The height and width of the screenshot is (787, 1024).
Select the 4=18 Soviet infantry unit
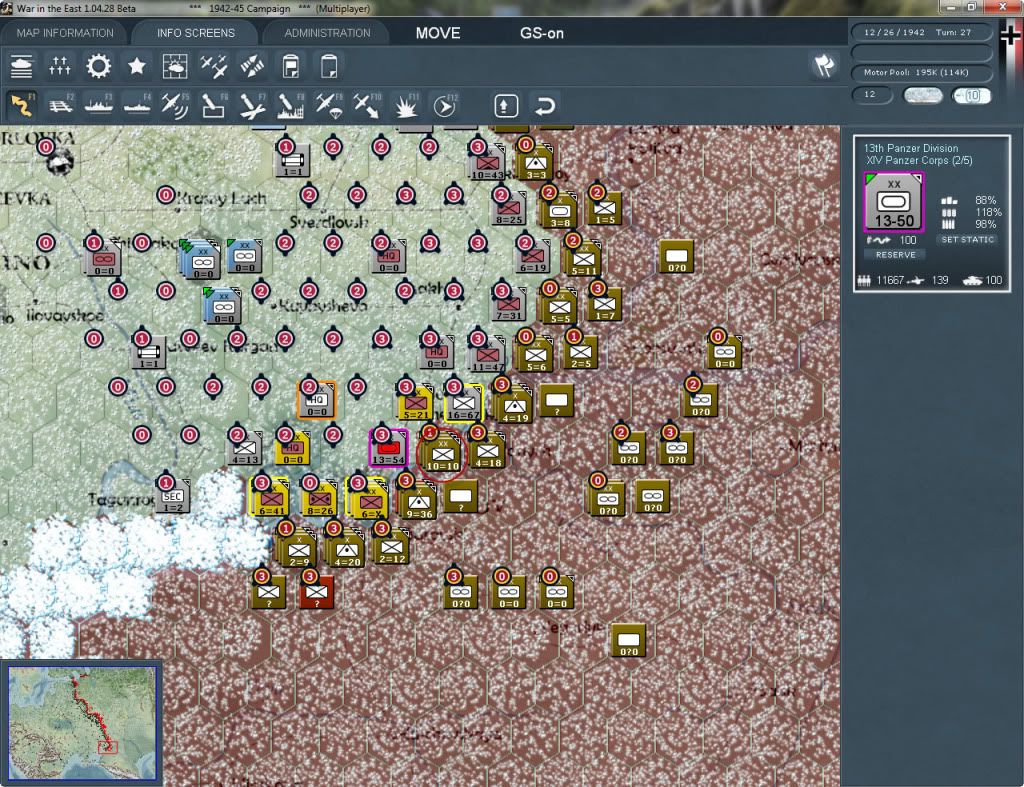pyautogui.click(x=487, y=451)
